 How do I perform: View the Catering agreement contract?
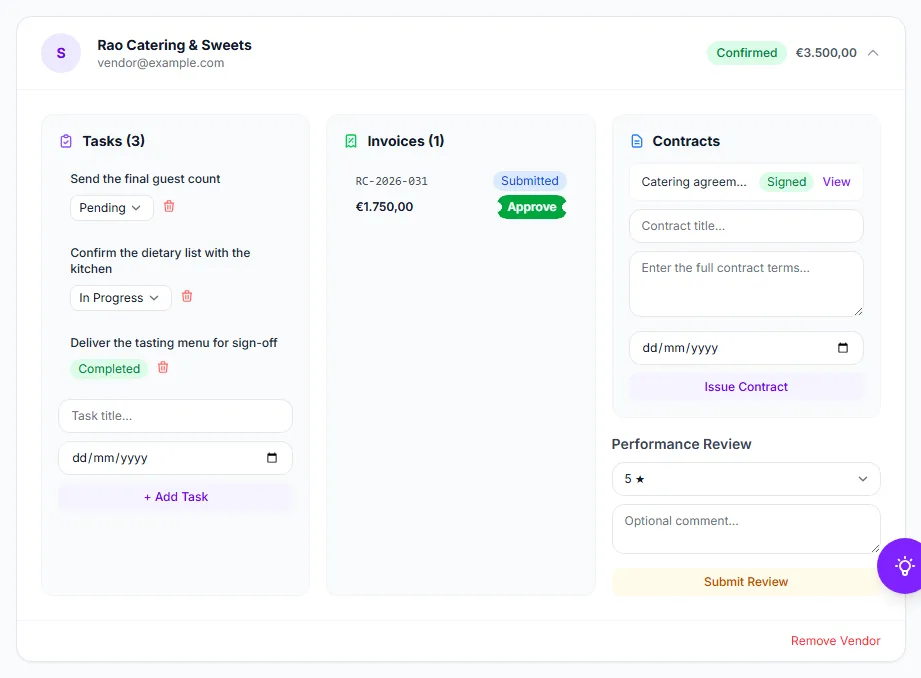click(x=836, y=182)
